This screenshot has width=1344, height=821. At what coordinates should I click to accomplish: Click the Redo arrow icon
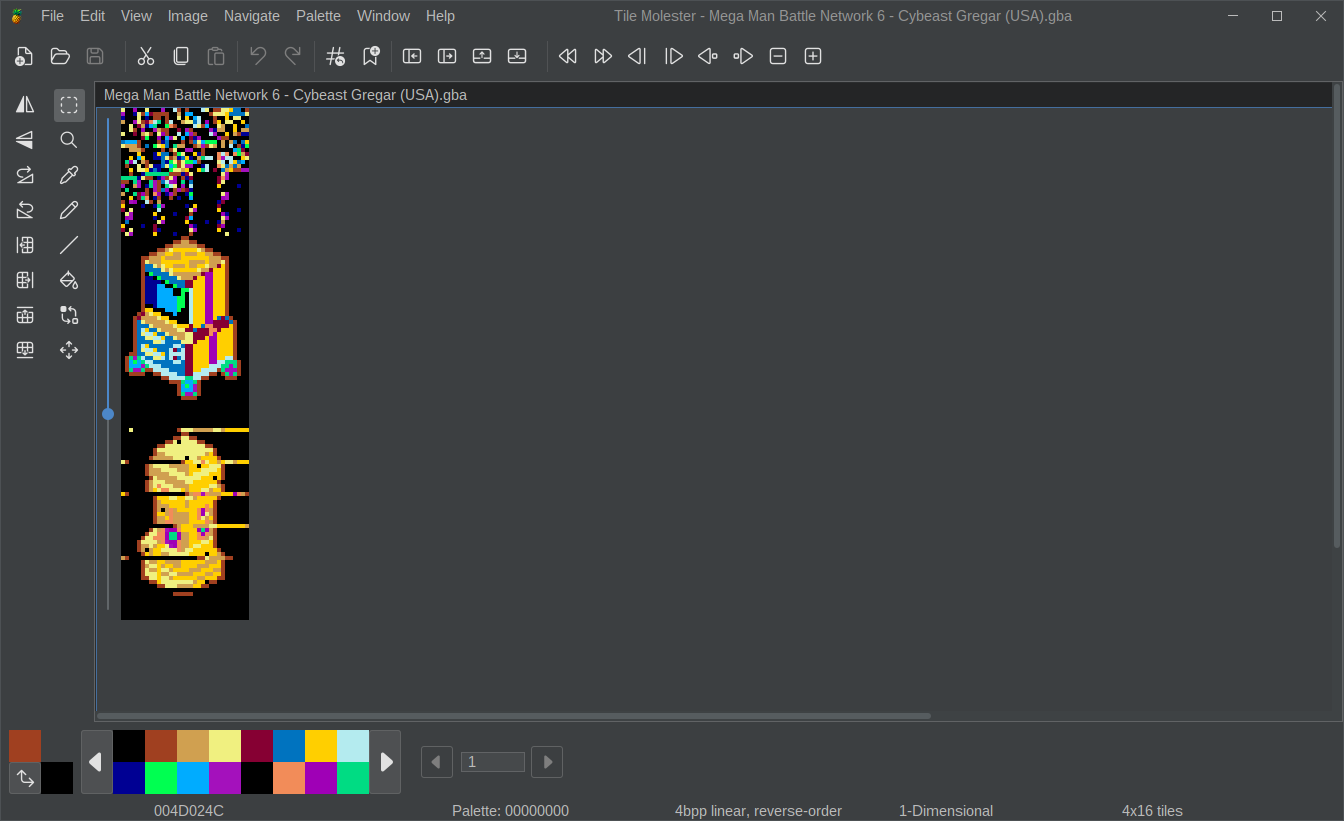[x=293, y=57]
